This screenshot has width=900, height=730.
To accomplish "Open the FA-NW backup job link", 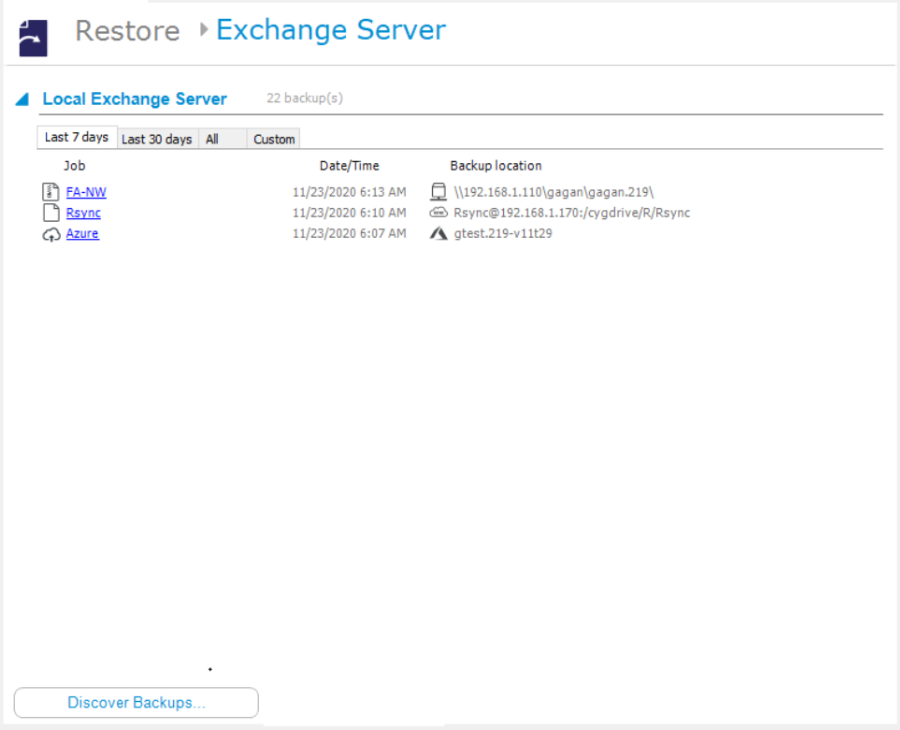I will tap(86, 191).
